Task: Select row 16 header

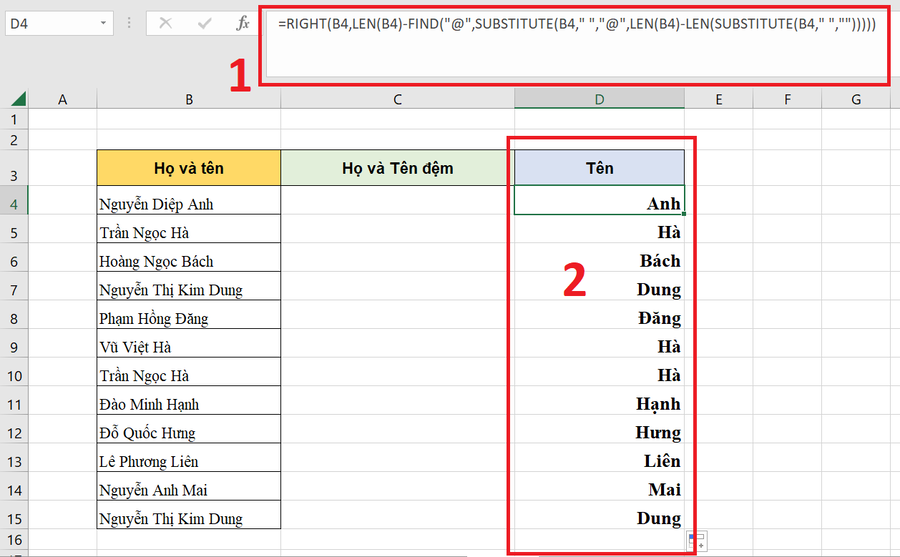Action: [x=14, y=540]
